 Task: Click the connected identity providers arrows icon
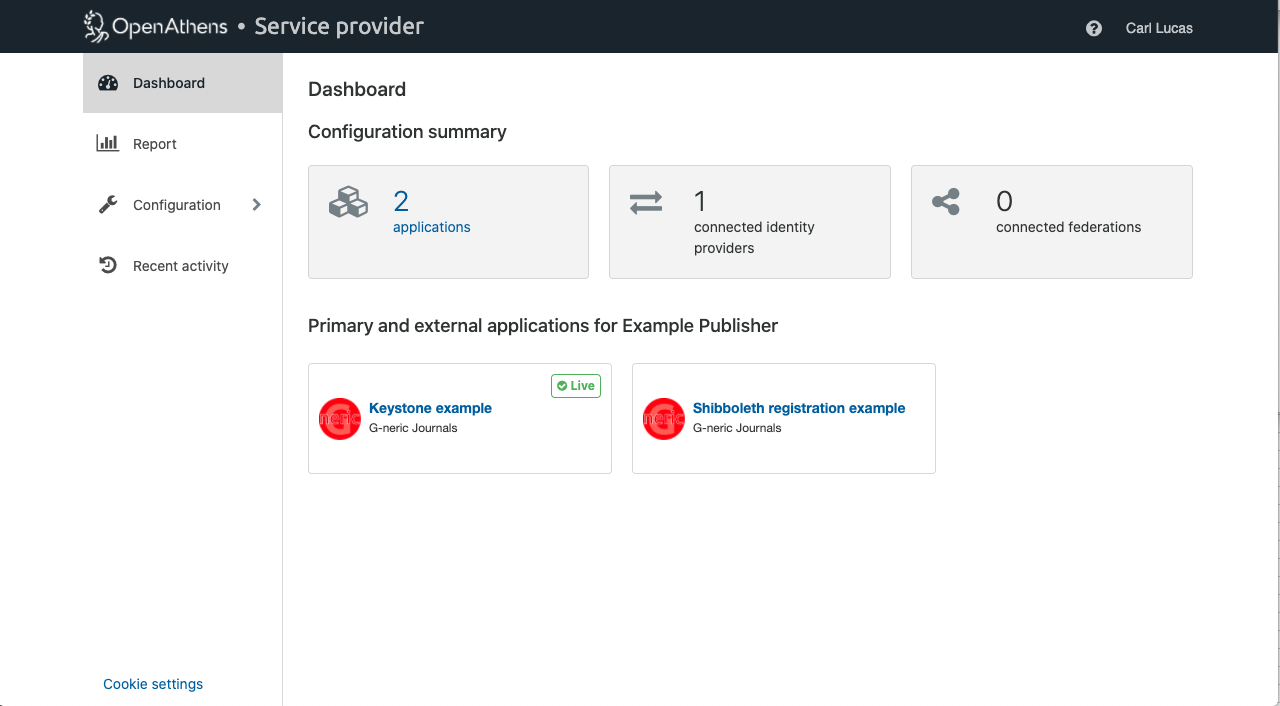646,202
